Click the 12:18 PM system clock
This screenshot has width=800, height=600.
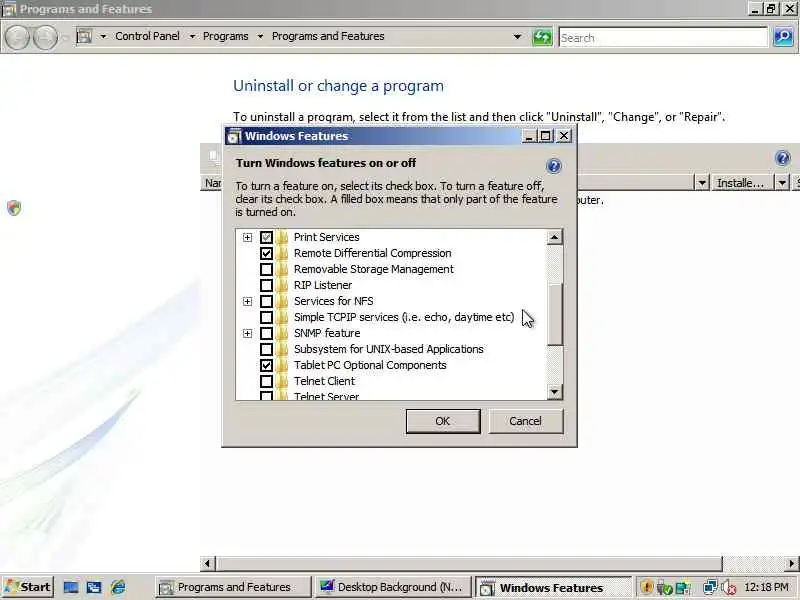[x=766, y=587]
